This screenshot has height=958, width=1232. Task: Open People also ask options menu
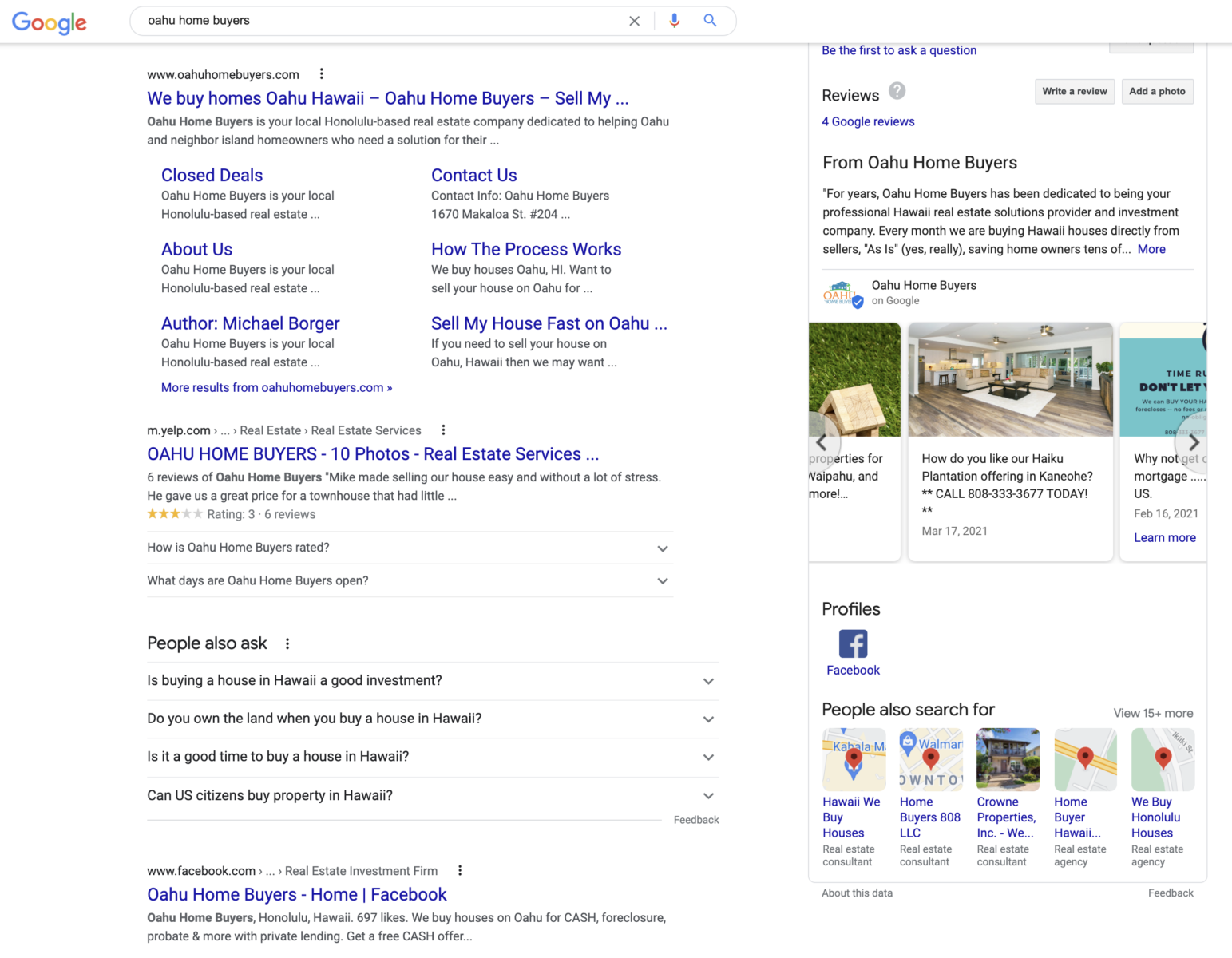pos(287,643)
